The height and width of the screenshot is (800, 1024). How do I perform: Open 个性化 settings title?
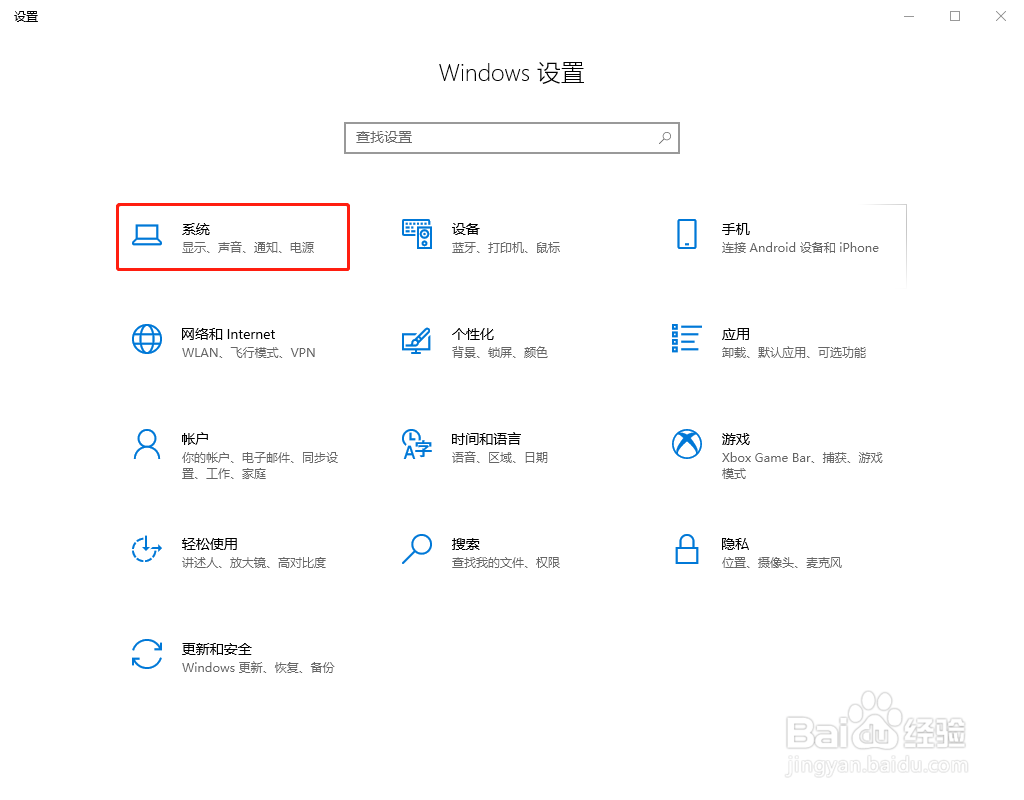(x=473, y=334)
